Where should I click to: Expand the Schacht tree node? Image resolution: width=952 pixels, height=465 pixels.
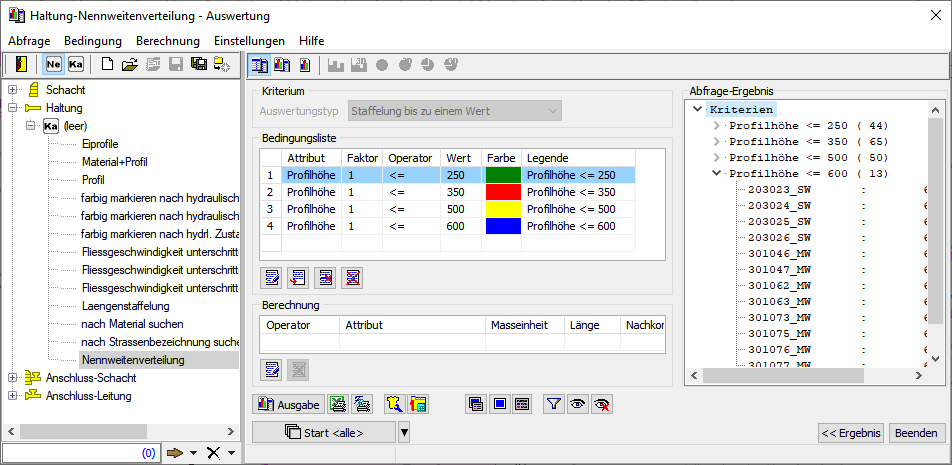coord(13,90)
